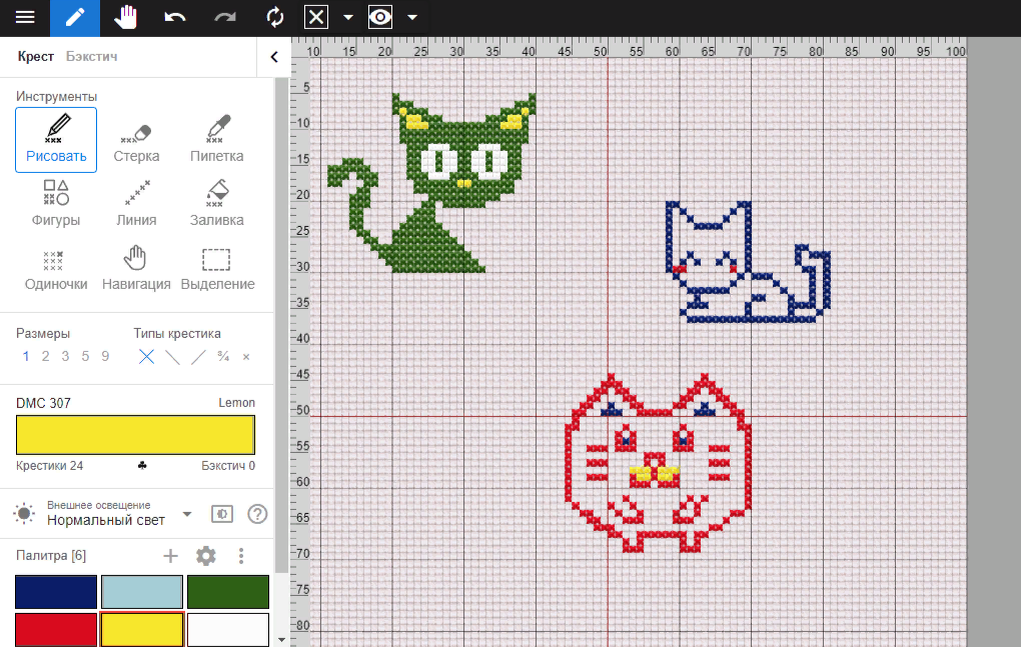Select the Рисовать drawing tool
This screenshot has width=1021, height=647.
pyautogui.click(x=56, y=140)
